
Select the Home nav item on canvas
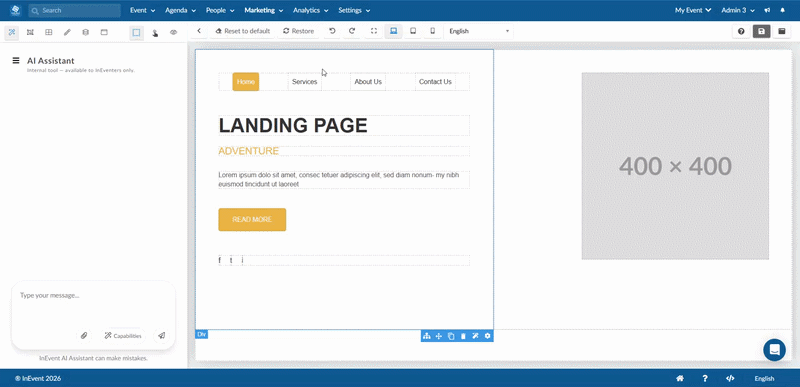click(246, 82)
